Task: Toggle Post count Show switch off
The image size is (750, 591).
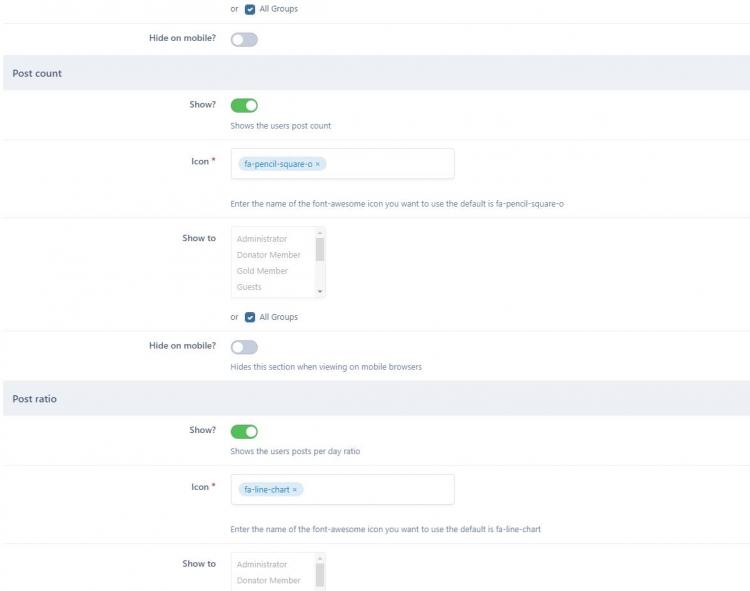Action: 244,105
